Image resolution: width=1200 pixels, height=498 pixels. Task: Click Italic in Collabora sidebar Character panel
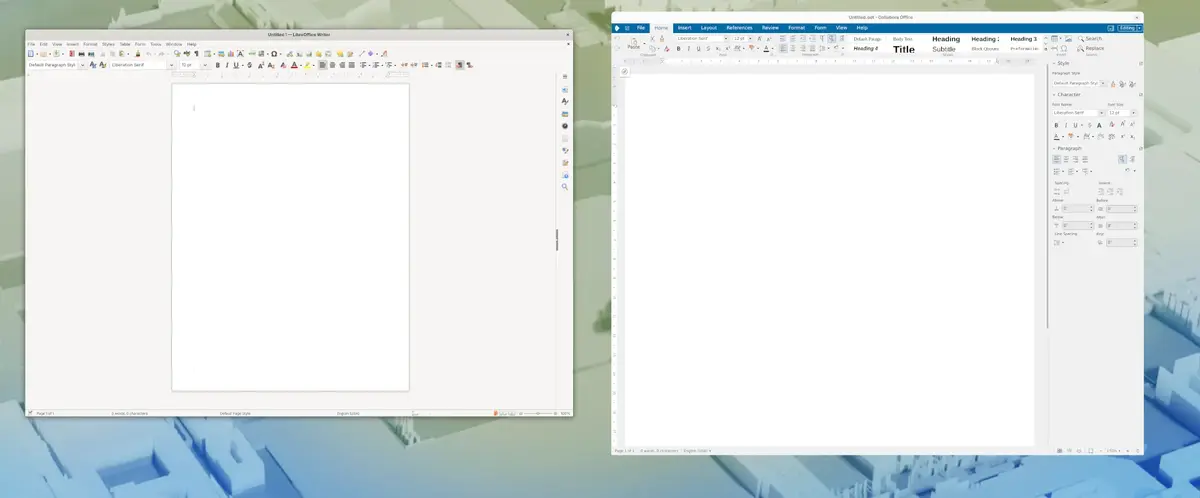click(1066, 125)
